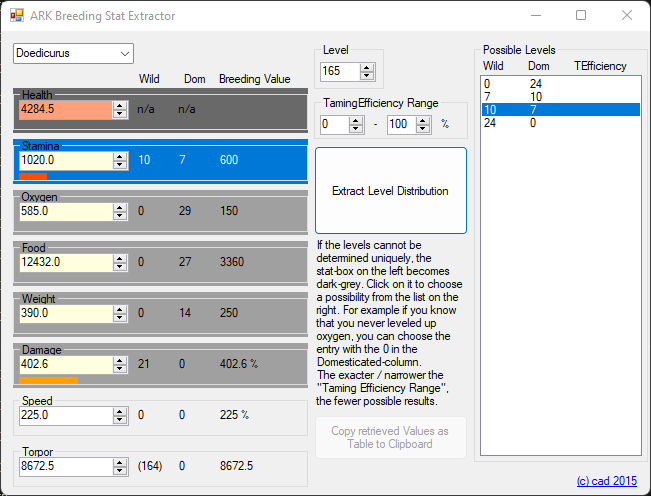
Task: Lower maximum taming efficiency with down arrow
Action: pyautogui.click(x=423, y=129)
